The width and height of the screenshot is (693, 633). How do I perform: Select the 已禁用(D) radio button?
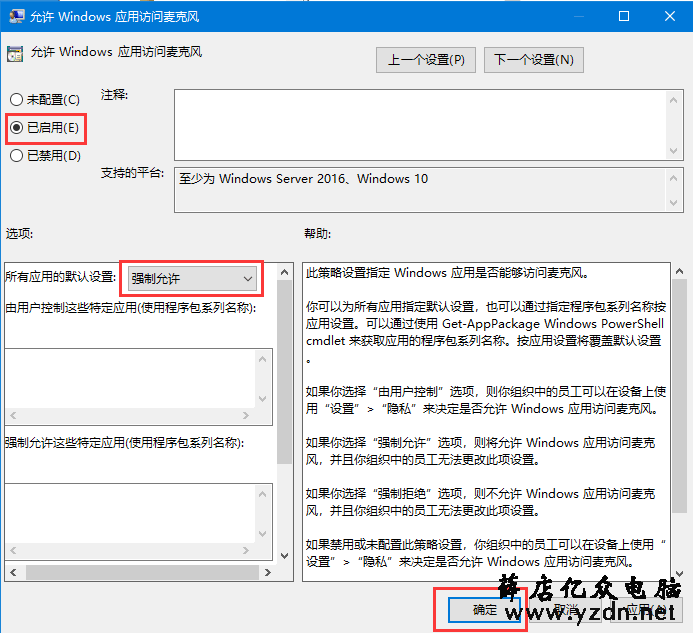coord(45,156)
